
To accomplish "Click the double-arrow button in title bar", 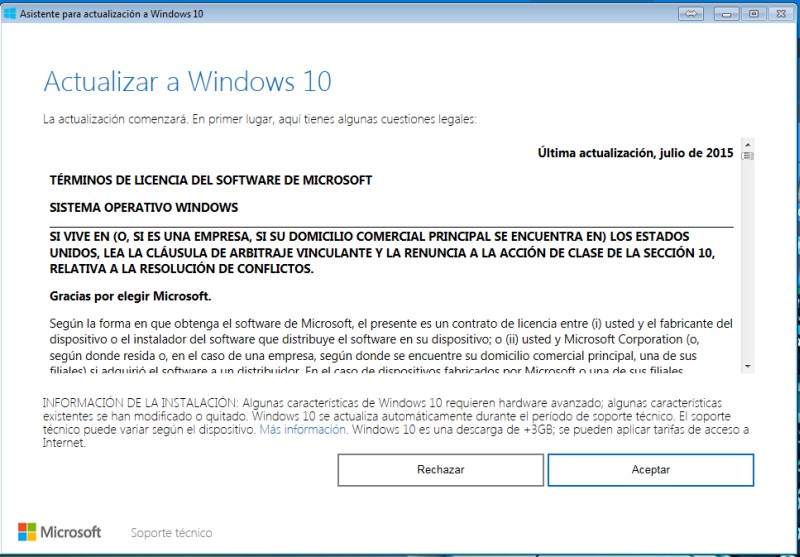I will click(x=690, y=13).
